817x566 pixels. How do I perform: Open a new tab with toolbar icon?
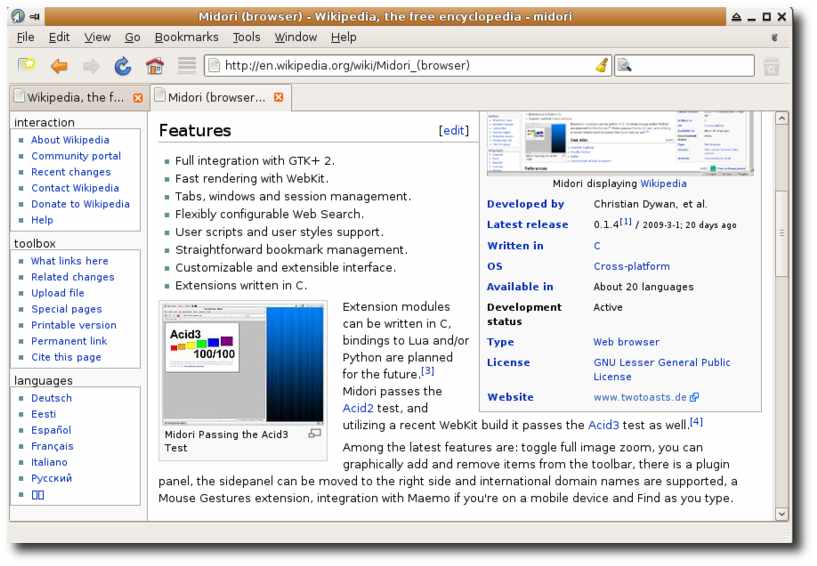(x=26, y=65)
